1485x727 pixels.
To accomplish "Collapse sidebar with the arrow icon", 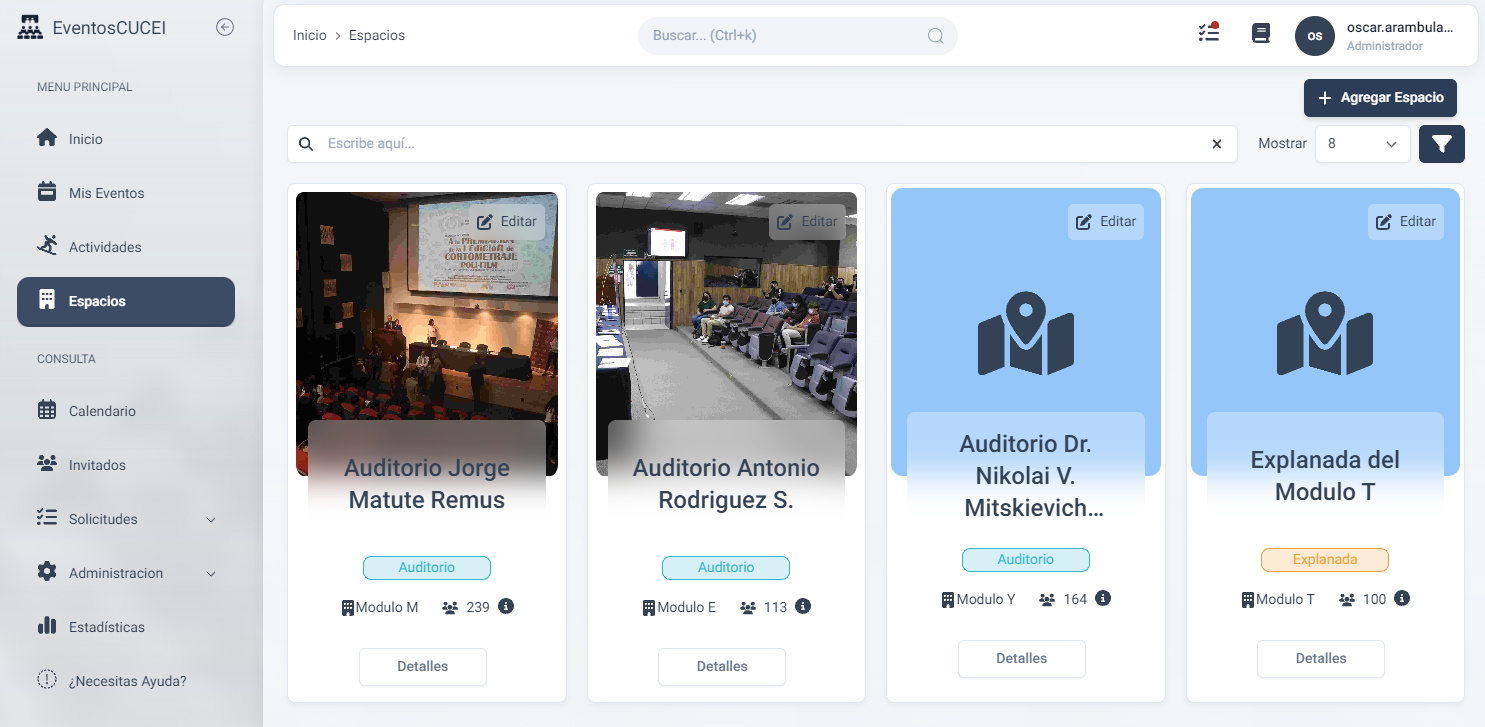I will (x=225, y=28).
